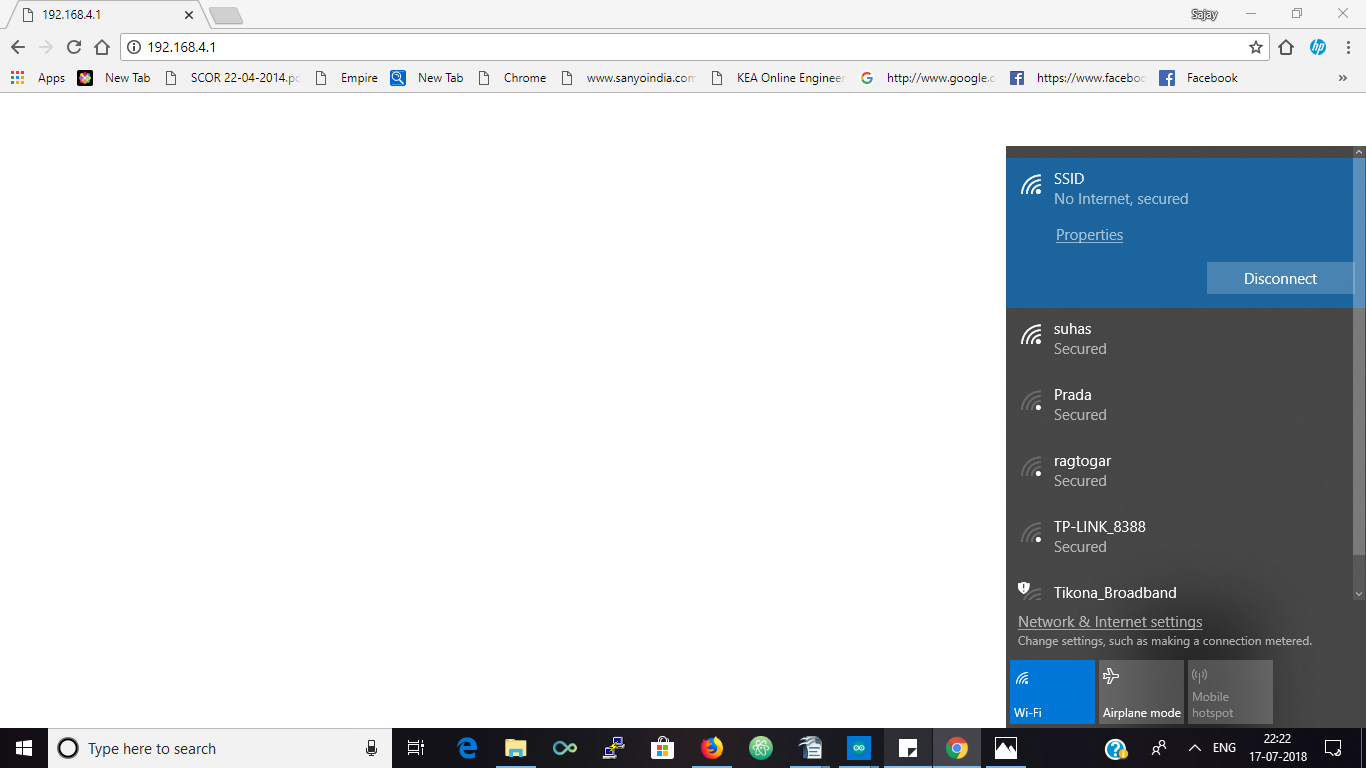This screenshot has height=768, width=1366.
Task: Click the Cortana search box
Action: (x=220, y=748)
